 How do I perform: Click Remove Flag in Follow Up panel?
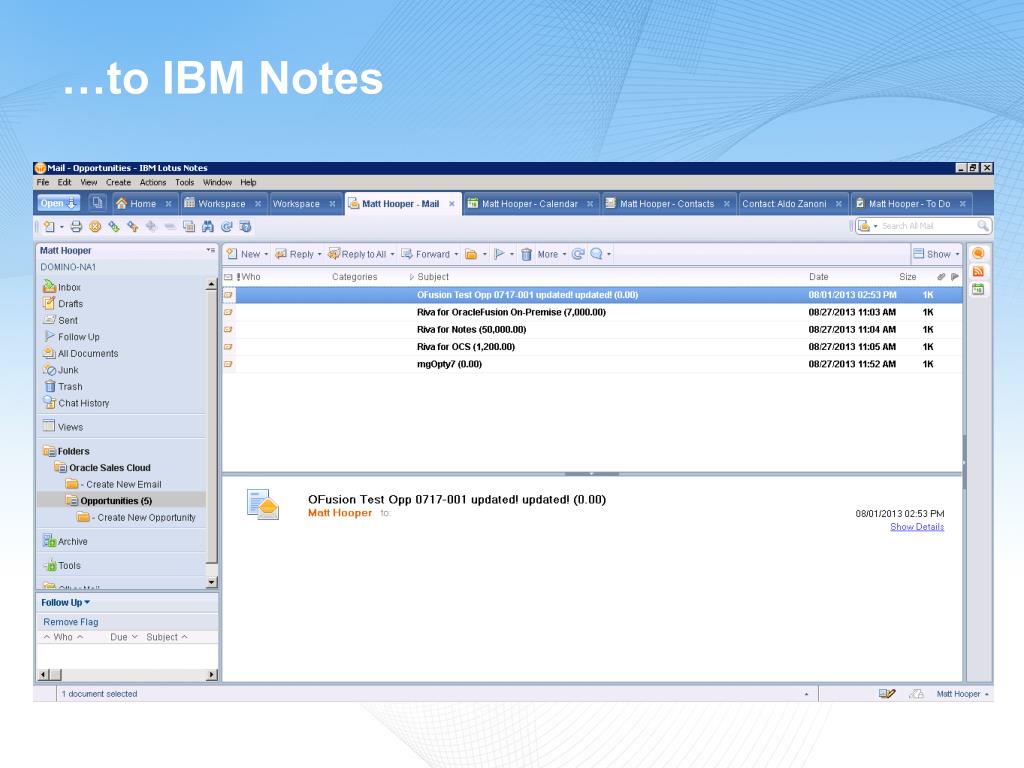[x=71, y=622]
